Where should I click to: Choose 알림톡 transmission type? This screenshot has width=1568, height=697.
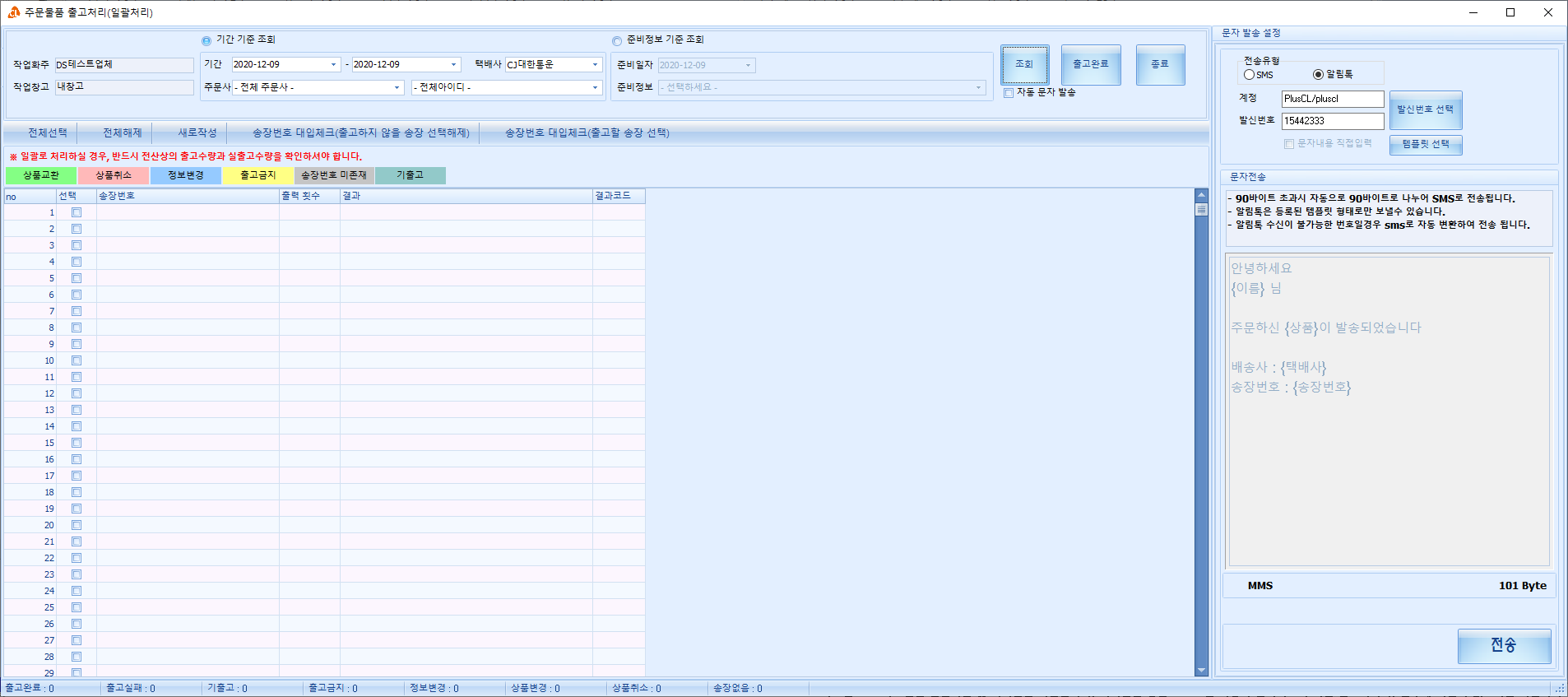tap(1318, 75)
